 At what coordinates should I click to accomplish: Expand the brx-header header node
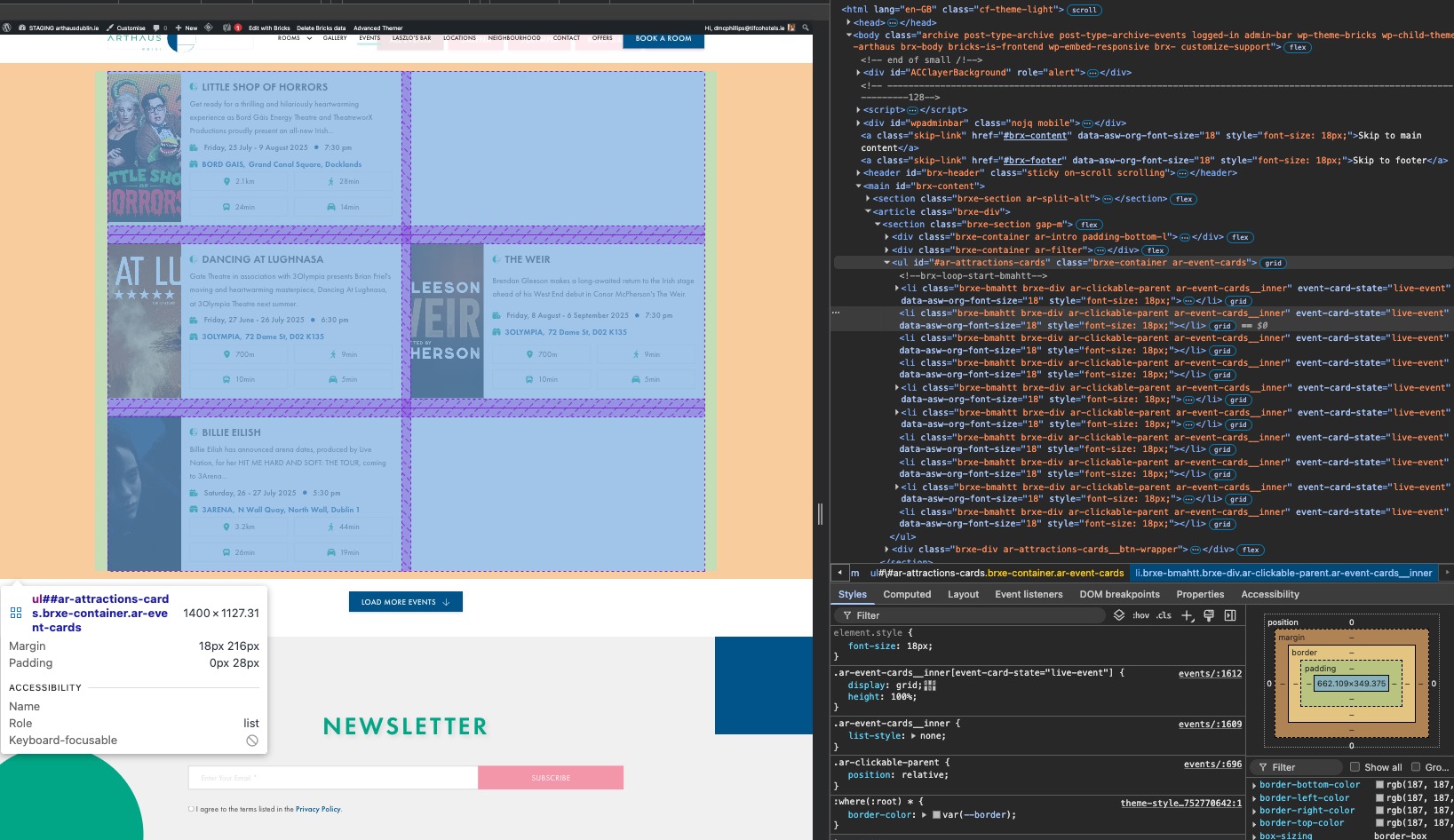coord(858,173)
